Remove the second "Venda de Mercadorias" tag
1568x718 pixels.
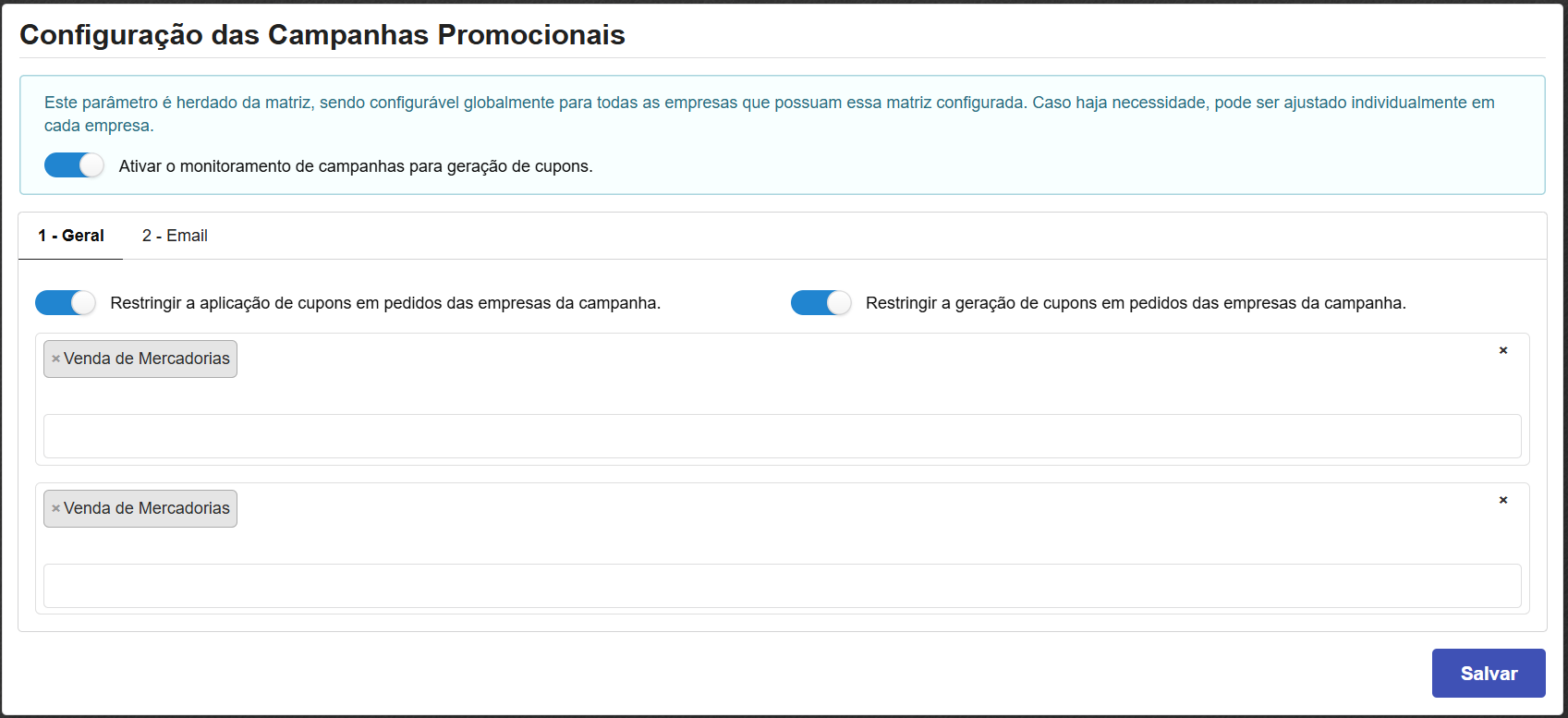pos(55,508)
